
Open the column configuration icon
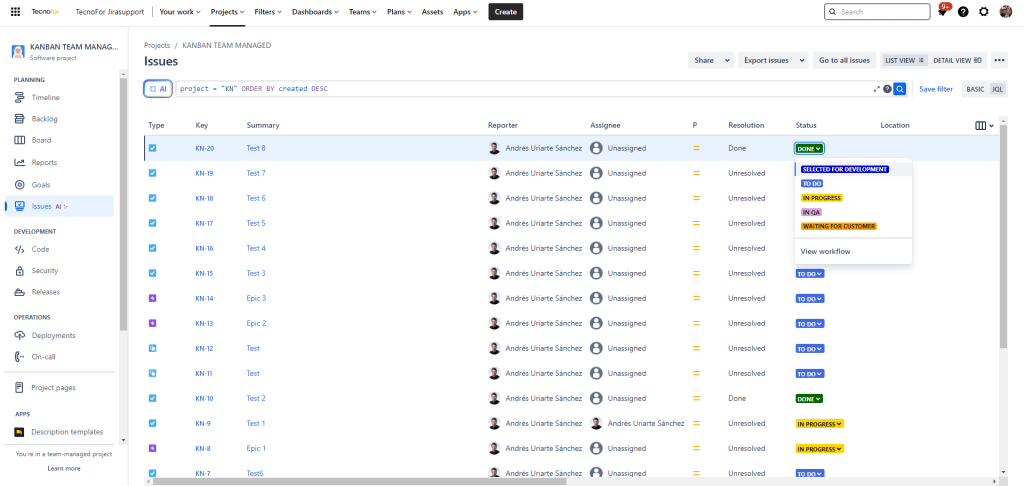[983, 125]
